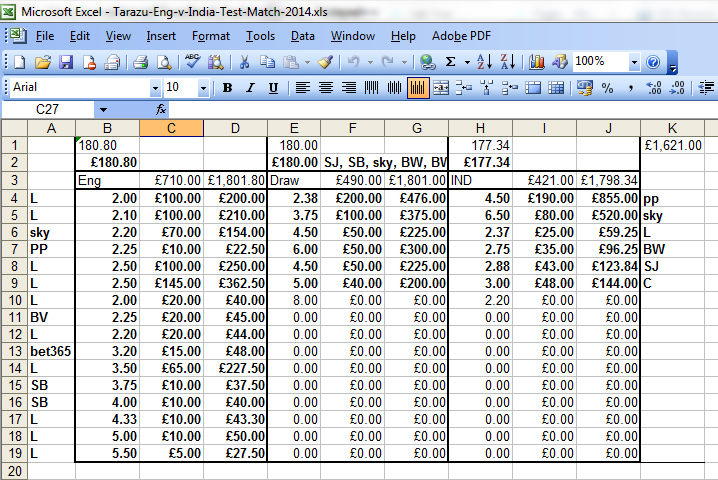Open the Name Box dropdown arrow
This screenshot has height=480, width=718.
tap(103, 110)
